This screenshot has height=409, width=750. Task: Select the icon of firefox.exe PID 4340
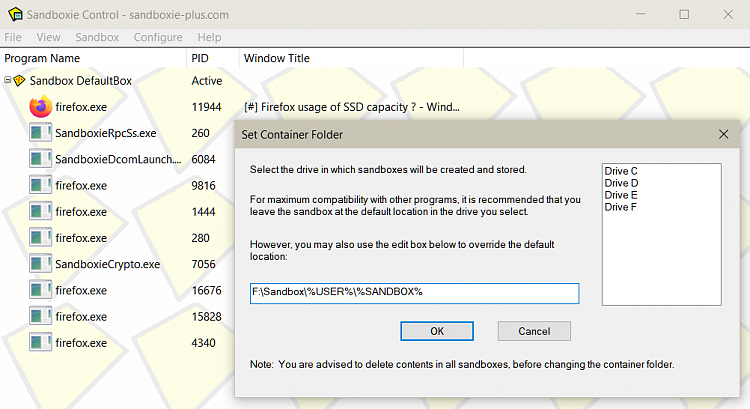coord(41,343)
